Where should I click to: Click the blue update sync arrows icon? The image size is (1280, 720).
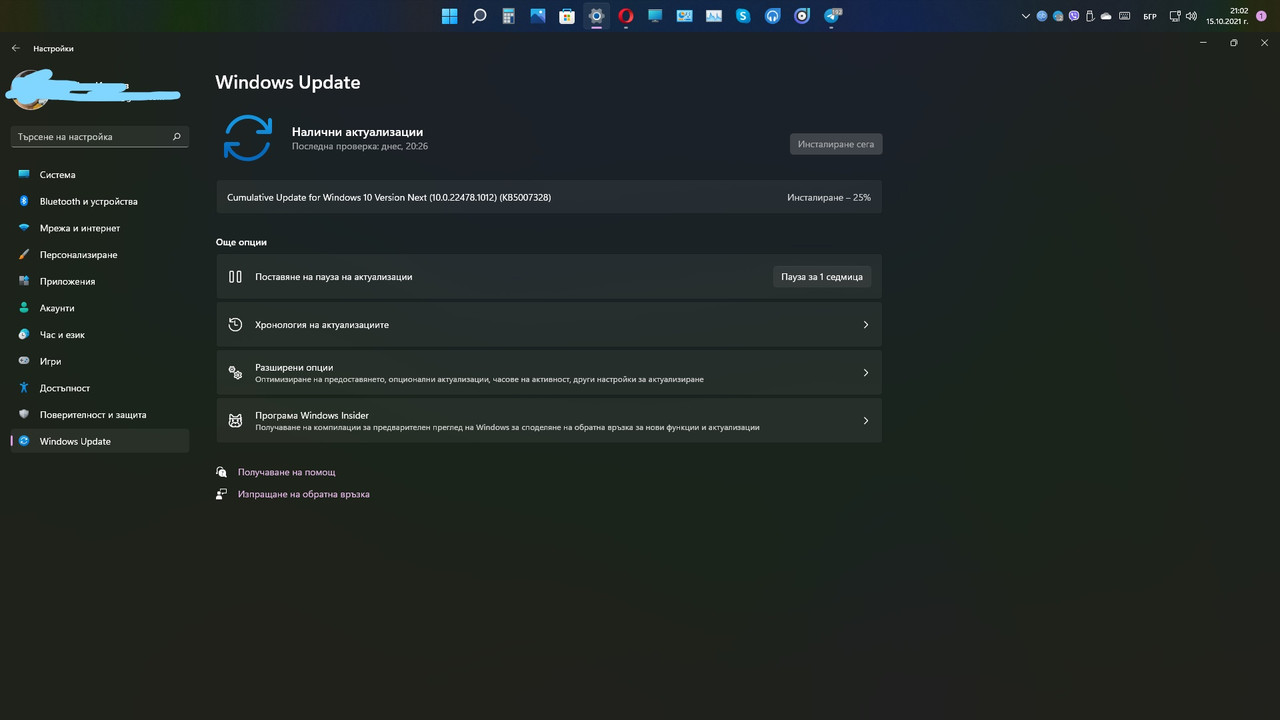247,138
